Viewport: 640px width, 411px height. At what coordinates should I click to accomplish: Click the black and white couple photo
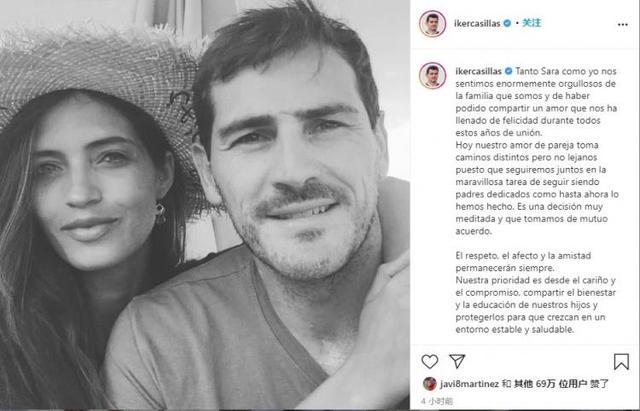(204, 205)
